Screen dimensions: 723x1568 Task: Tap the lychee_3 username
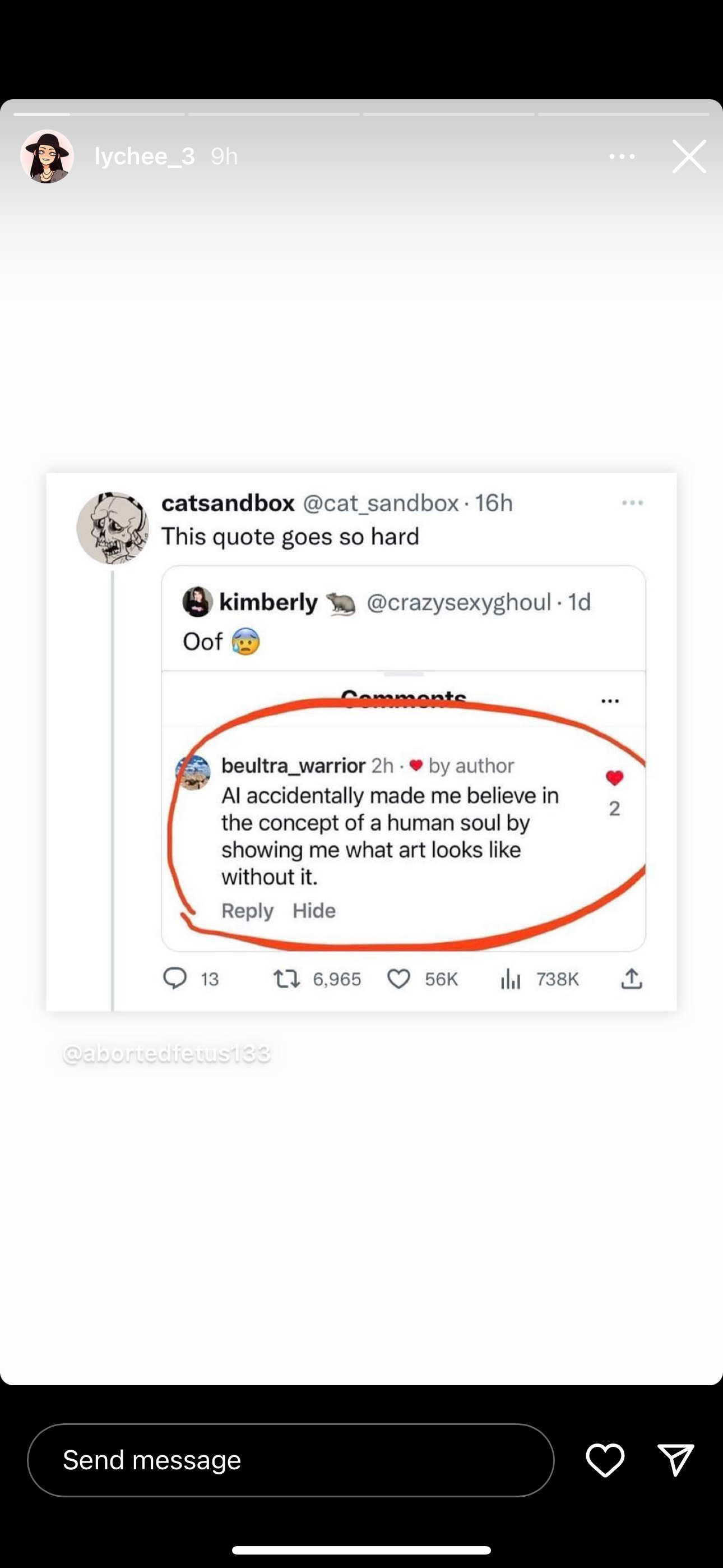144,156
